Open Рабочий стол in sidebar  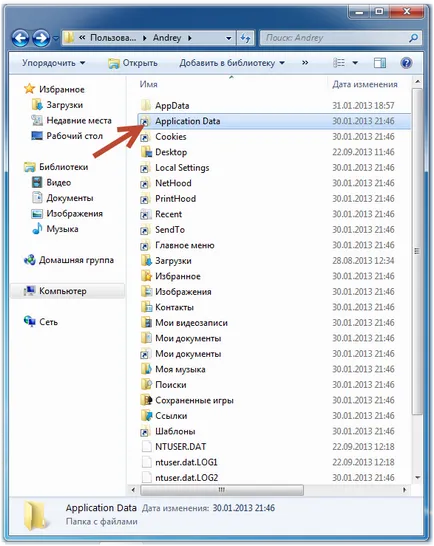[74, 136]
